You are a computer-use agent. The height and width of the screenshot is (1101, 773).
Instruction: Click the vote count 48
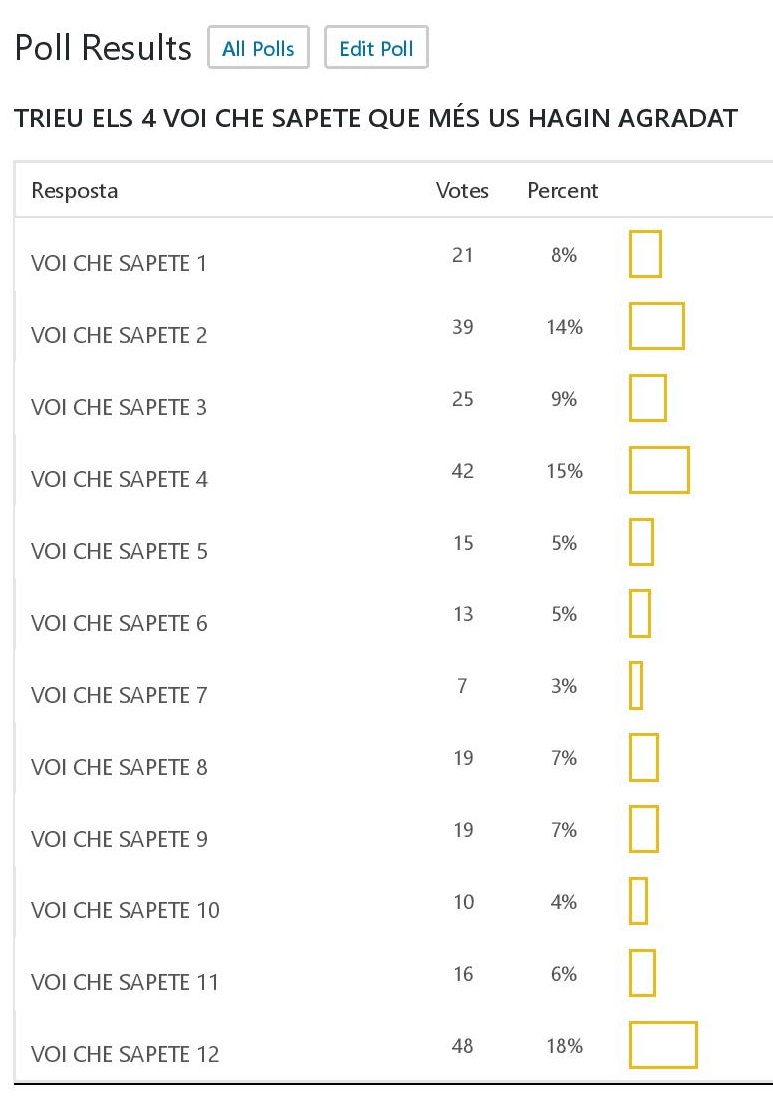tap(462, 1046)
